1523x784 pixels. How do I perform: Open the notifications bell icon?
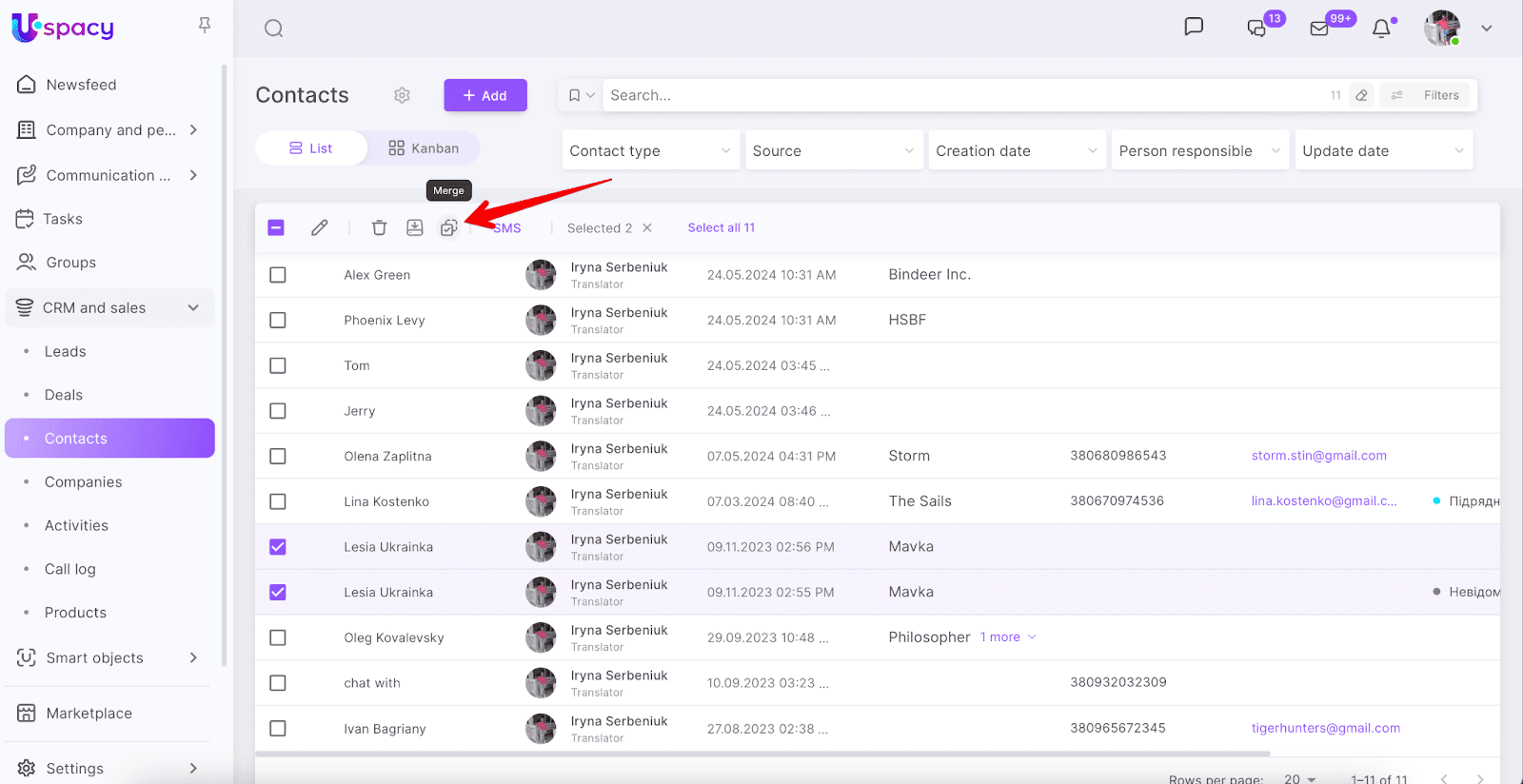[1381, 29]
